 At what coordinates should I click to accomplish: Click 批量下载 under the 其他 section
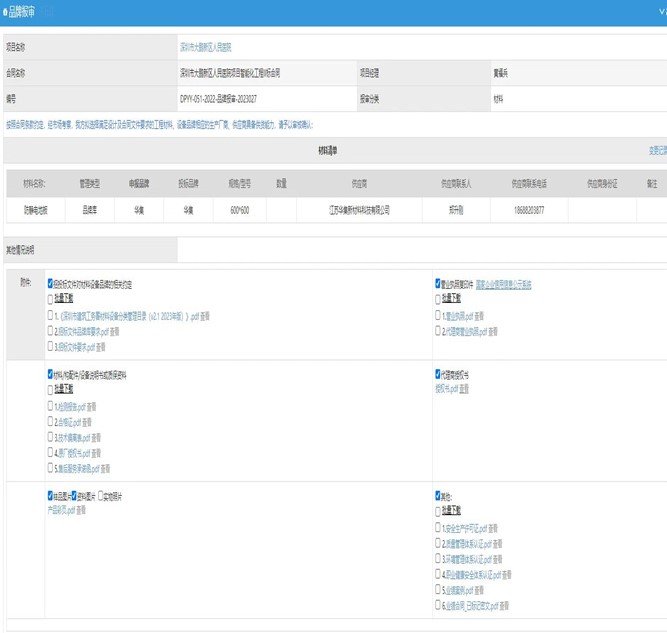(x=451, y=510)
